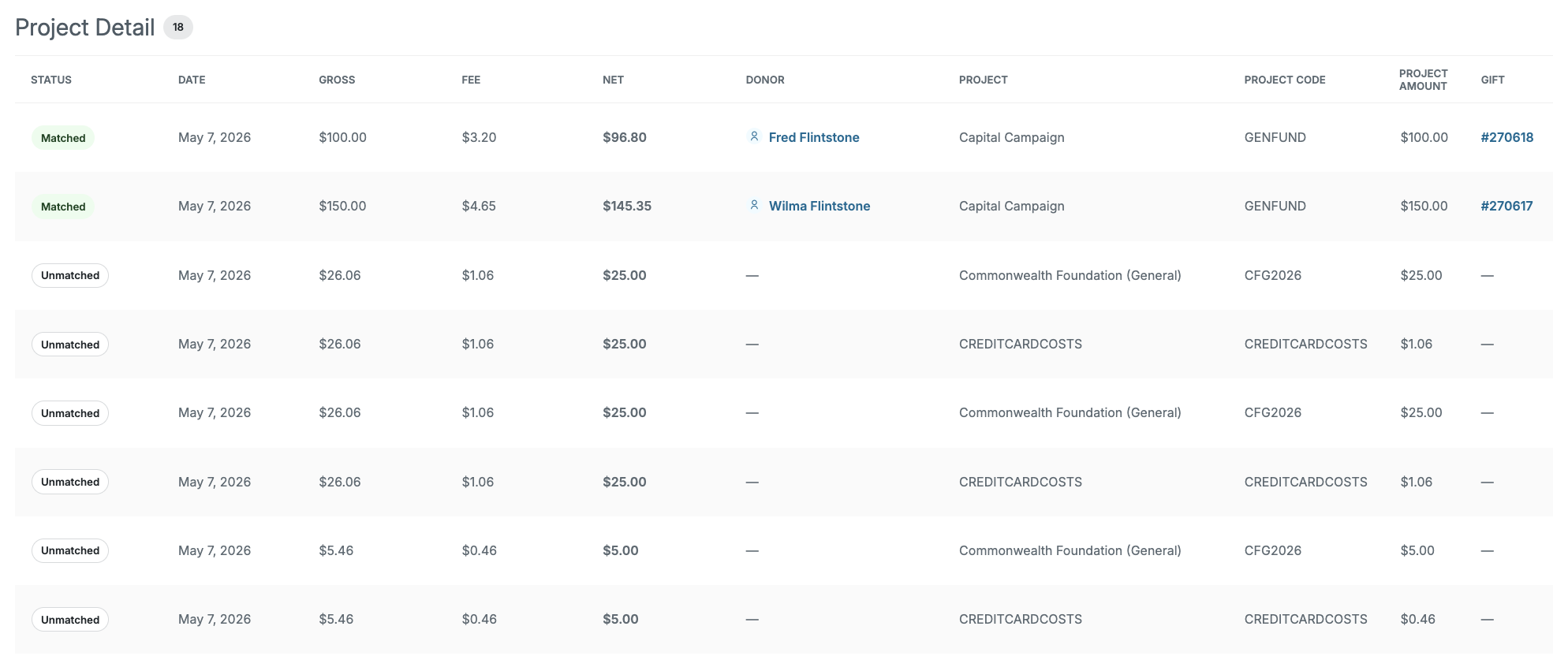Open donor Wilma Flintstone
Screen dimensions: 1568x656
pyautogui.click(x=819, y=206)
